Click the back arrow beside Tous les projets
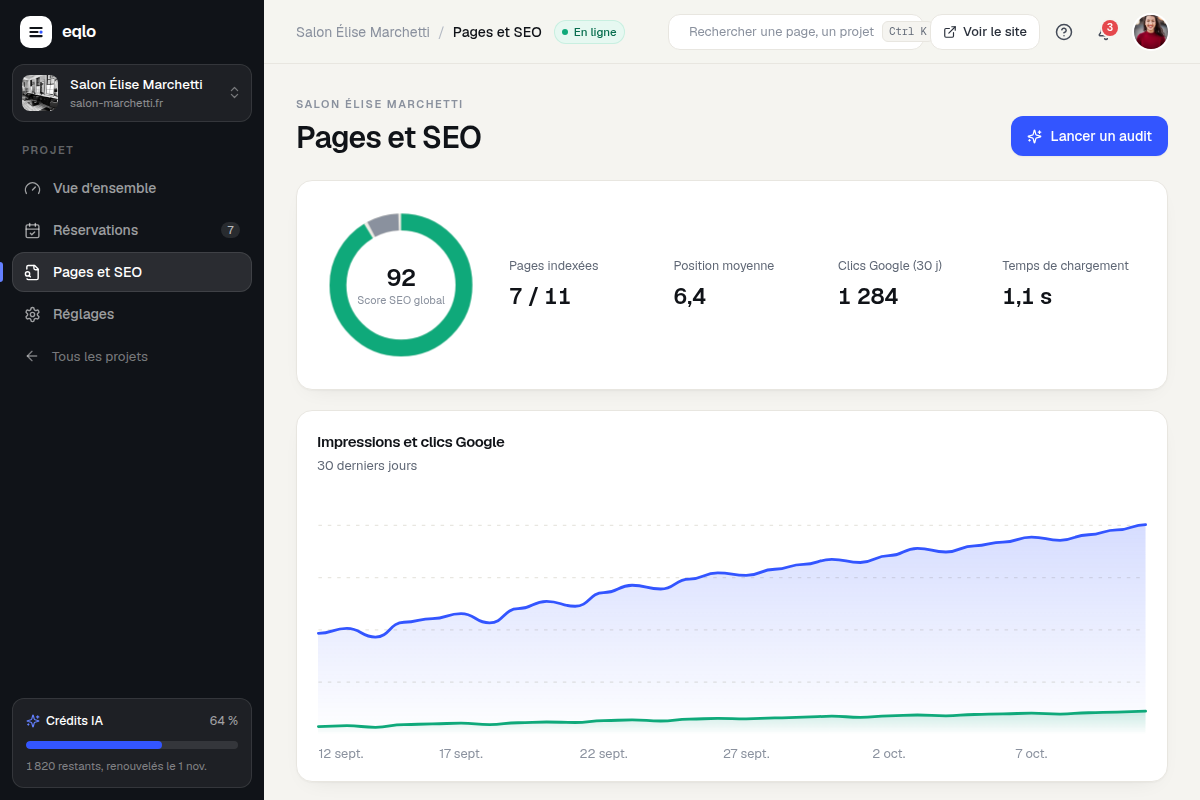 click(32, 356)
